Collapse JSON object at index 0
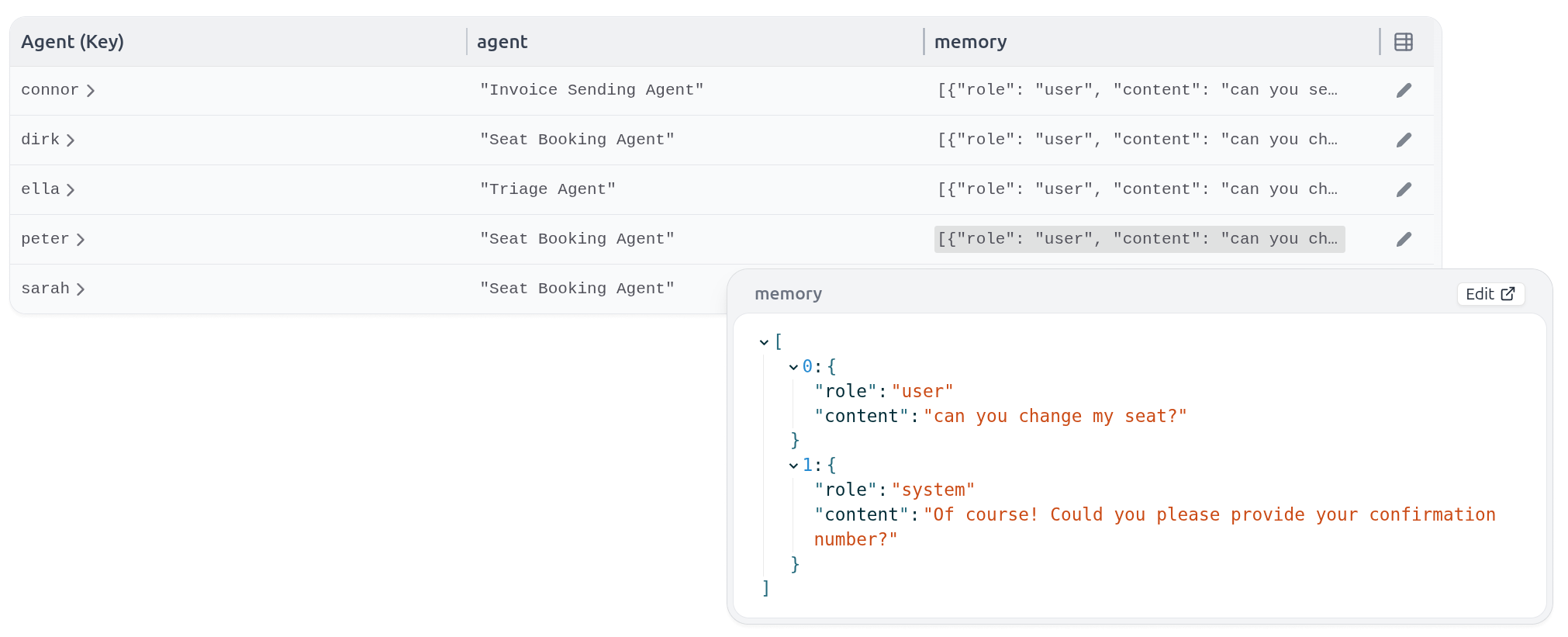 pyautogui.click(x=793, y=366)
